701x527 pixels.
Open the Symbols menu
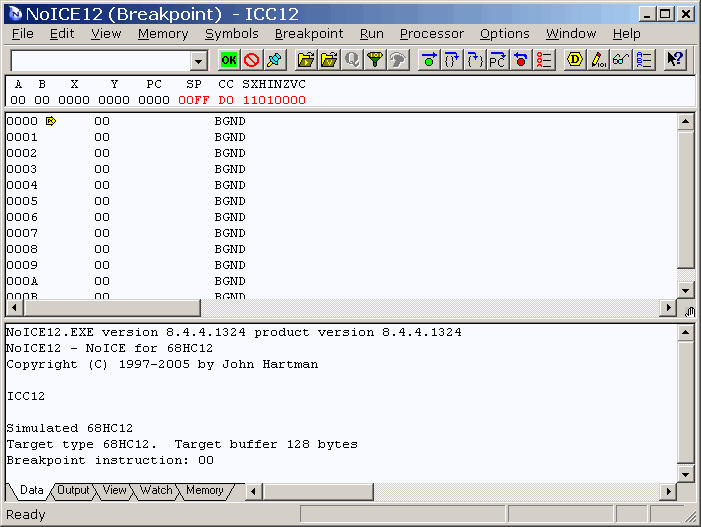tap(232, 34)
